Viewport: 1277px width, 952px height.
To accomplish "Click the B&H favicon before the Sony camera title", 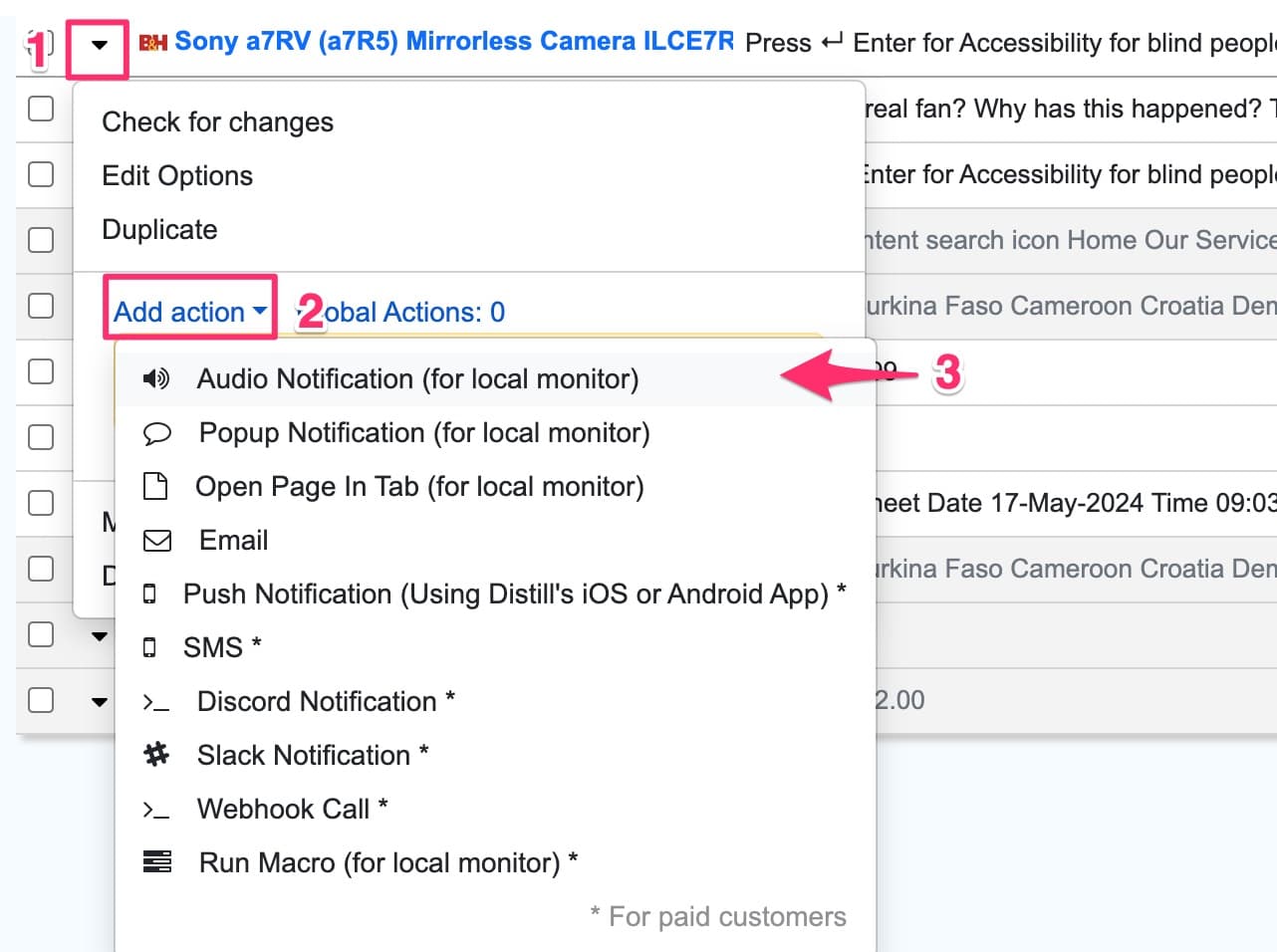I will click(154, 42).
